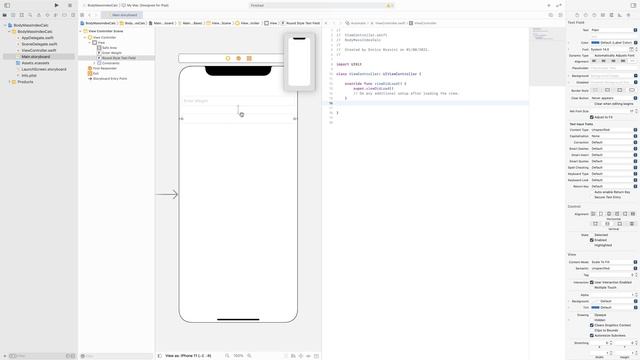Open the issue navigator warning icon
Screen dimensions: 640x360
(39, 15)
